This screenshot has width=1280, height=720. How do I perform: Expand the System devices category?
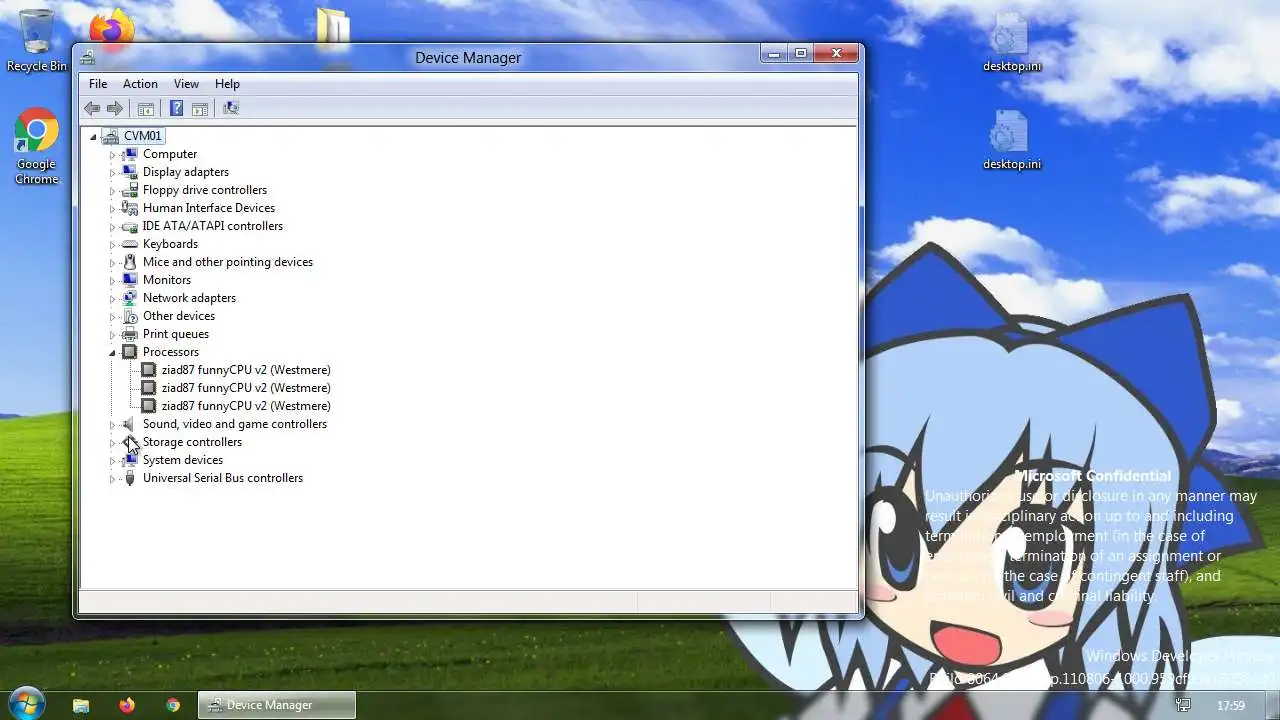pyautogui.click(x=112, y=461)
